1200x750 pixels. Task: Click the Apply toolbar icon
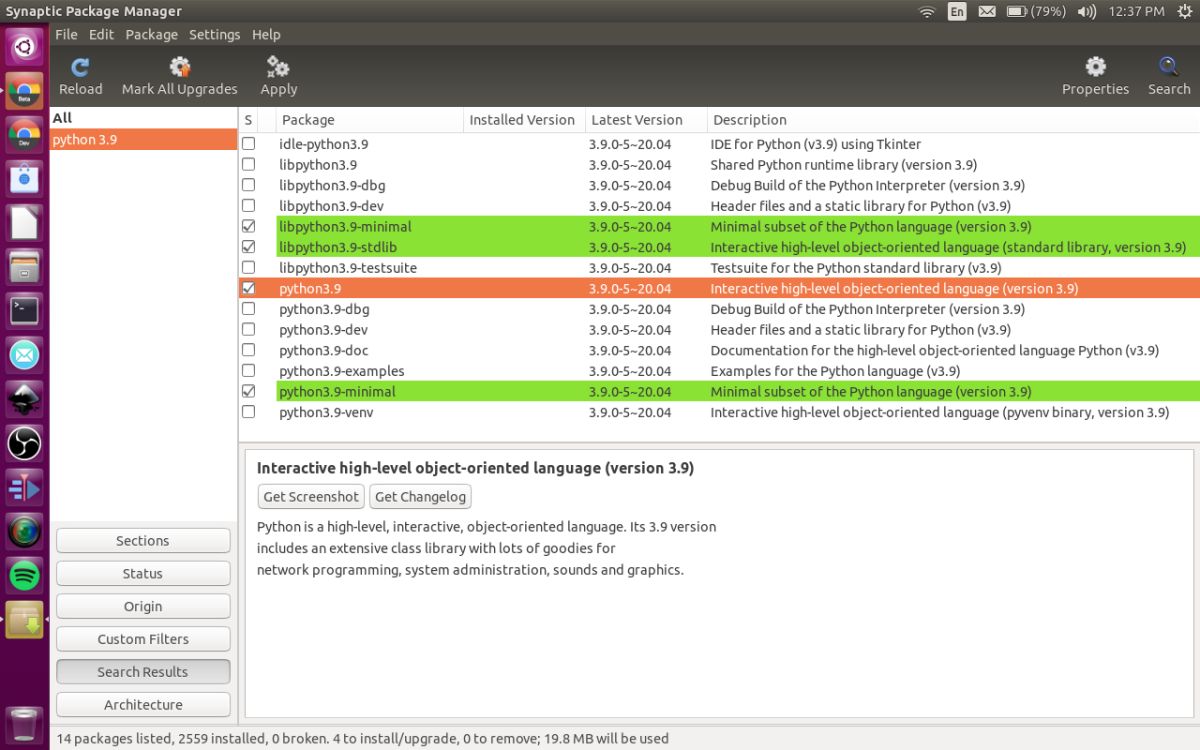click(278, 67)
